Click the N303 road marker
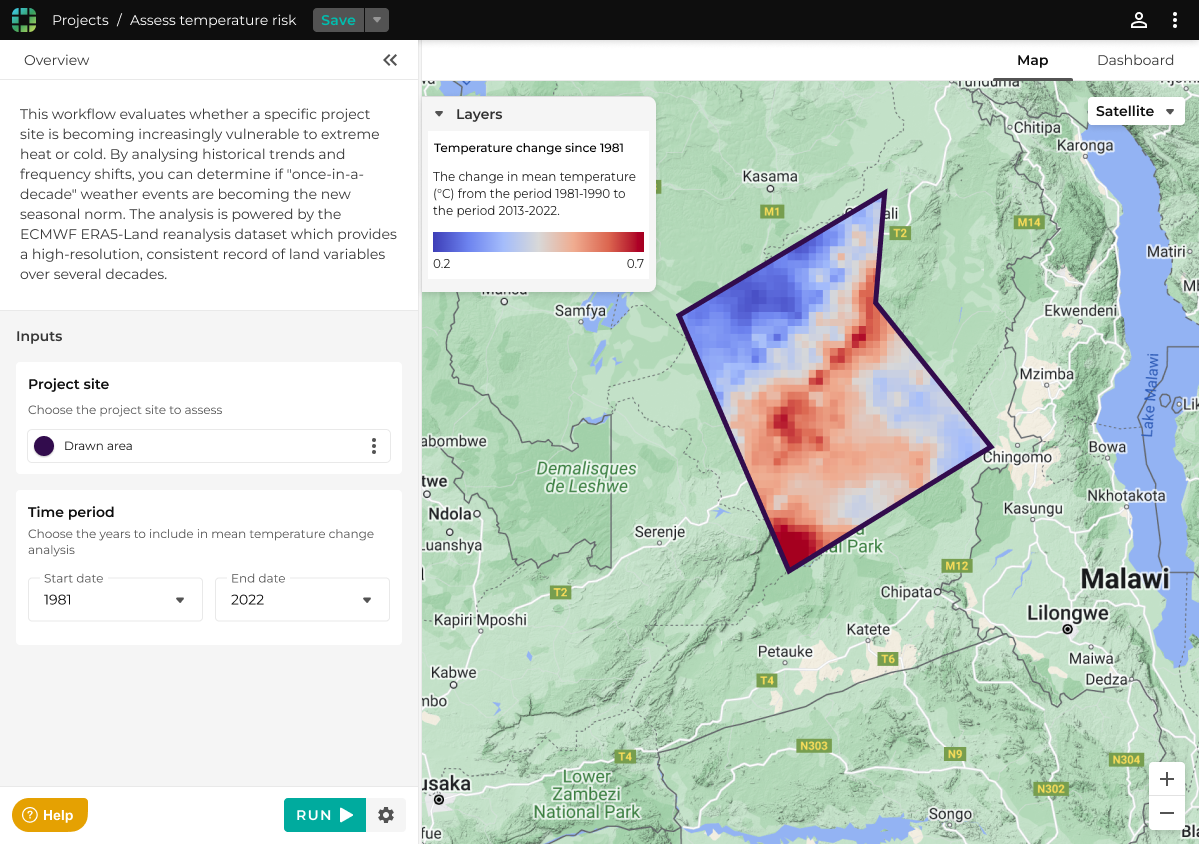Screen dimensions: 1199x844 [x=813, y=745]
